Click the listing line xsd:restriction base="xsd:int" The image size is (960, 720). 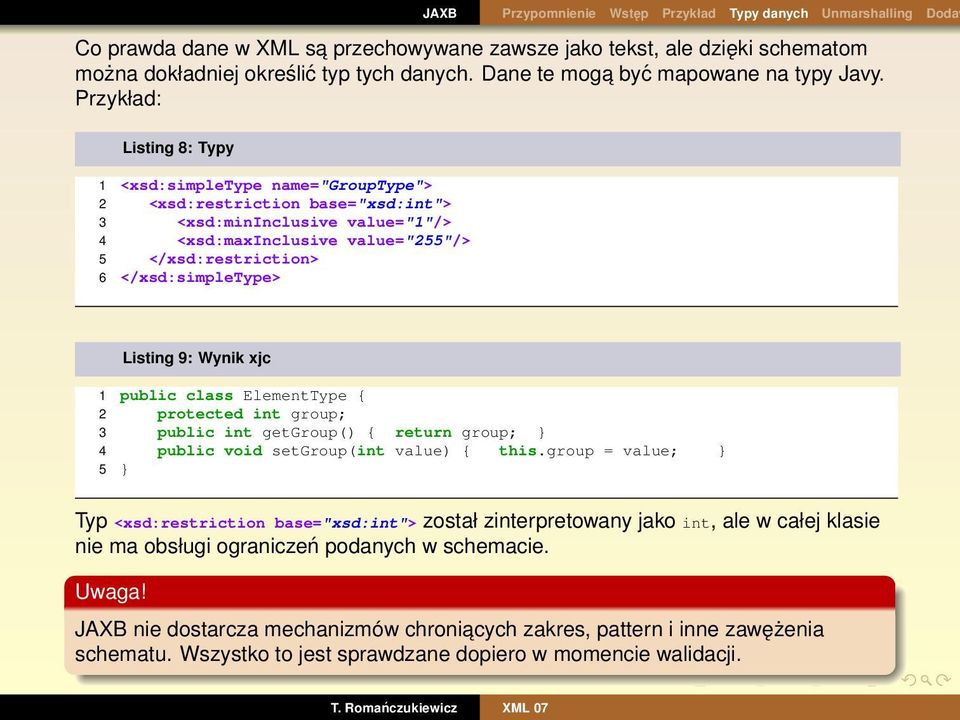(300, 204)
